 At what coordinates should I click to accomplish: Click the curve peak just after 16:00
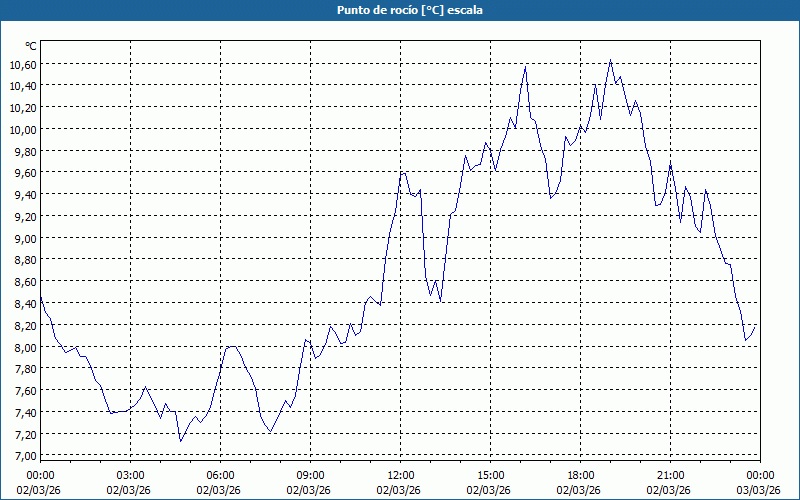526,67
